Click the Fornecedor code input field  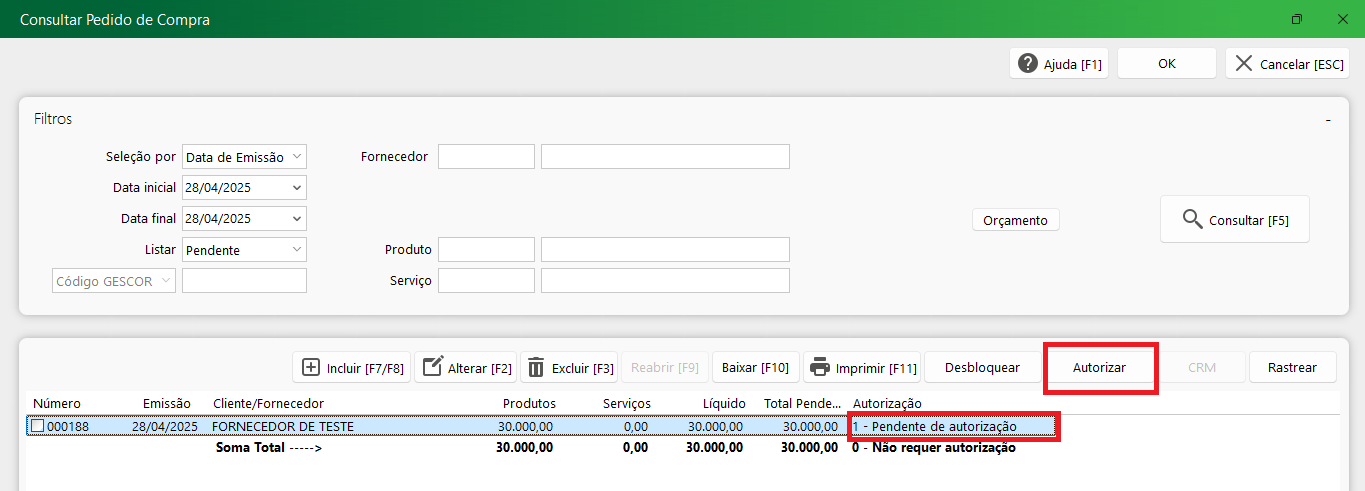click(486, 157)
